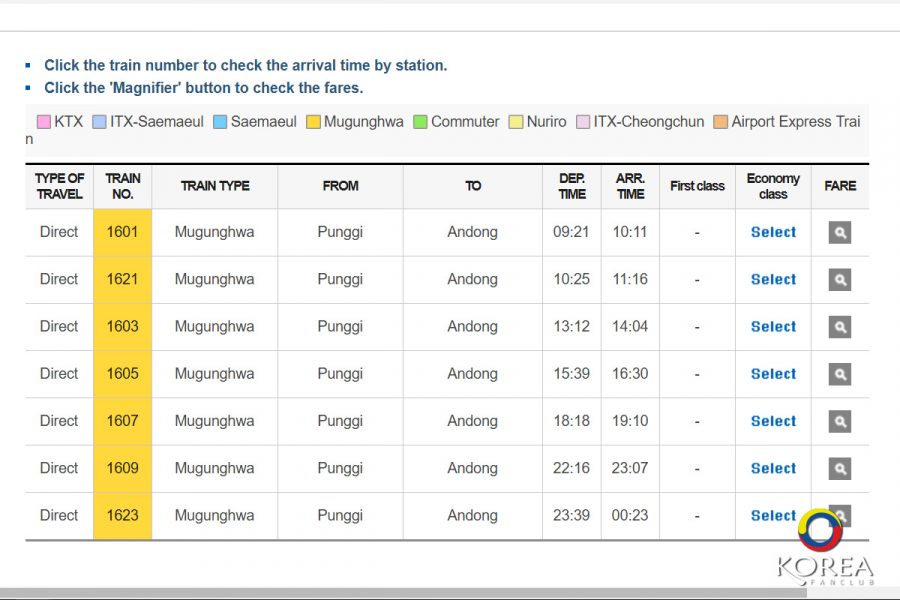
Task: Select economy class for train 1621
Action: pyautogui.click(x=773, y=280)
